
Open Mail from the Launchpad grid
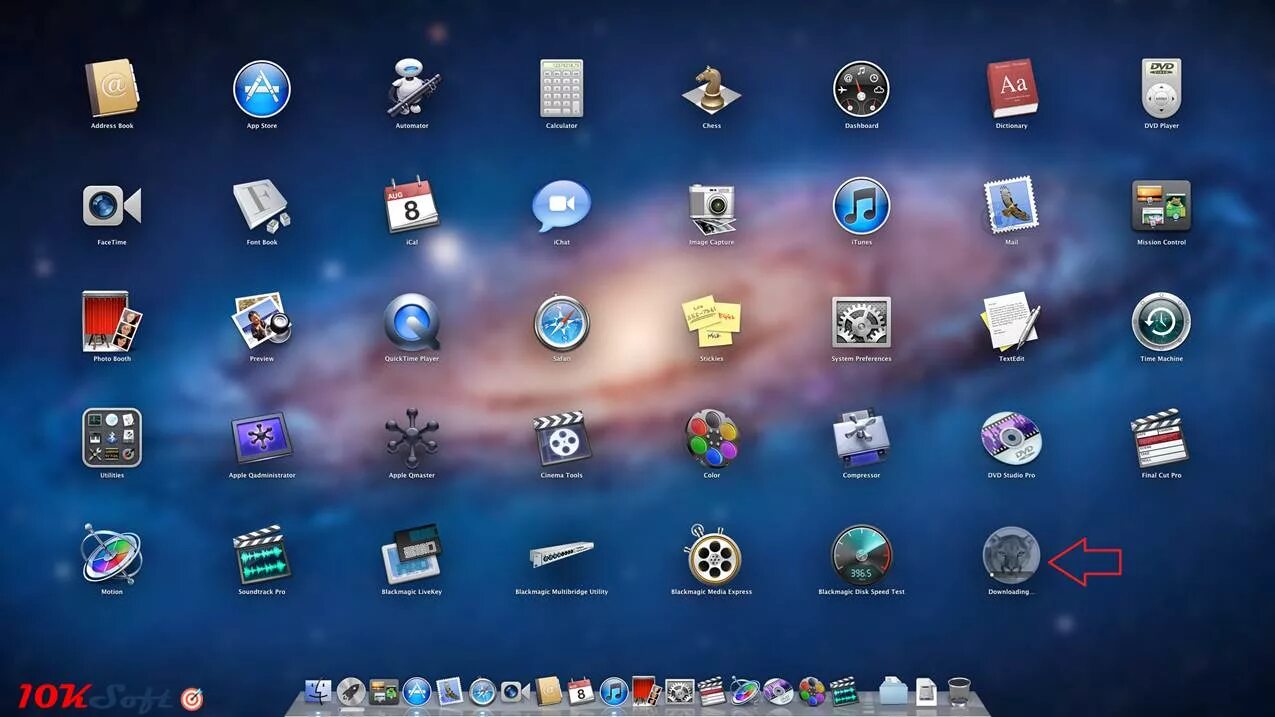click(x=1012, y=206)
